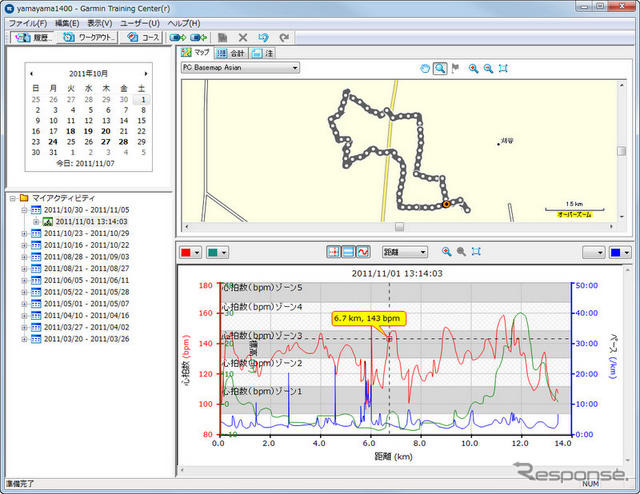Toggle the vertical gridlines graph button
The height and width of the screenshot is (494, 640).
click(x=335, y=252)
